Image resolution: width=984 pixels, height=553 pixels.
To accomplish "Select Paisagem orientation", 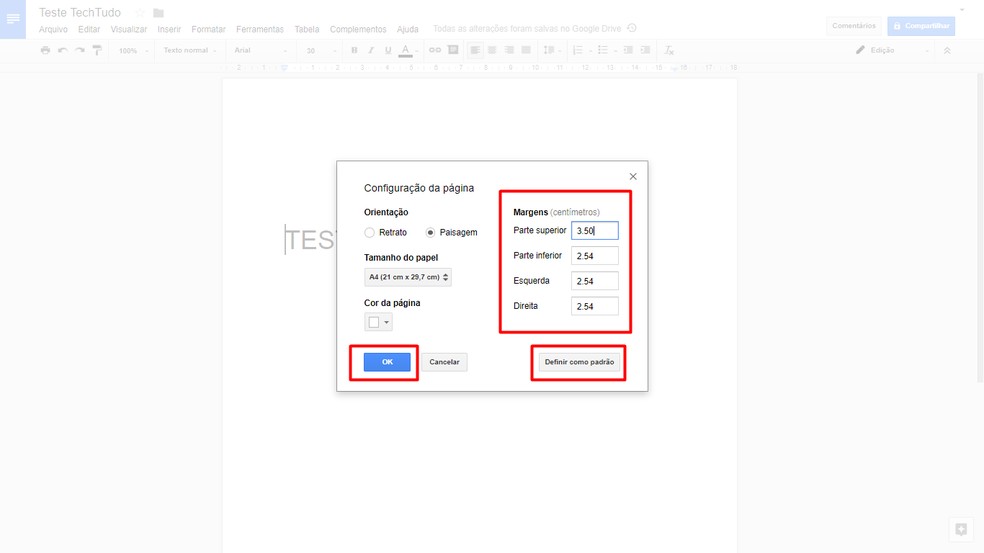I will click(430, 232).
